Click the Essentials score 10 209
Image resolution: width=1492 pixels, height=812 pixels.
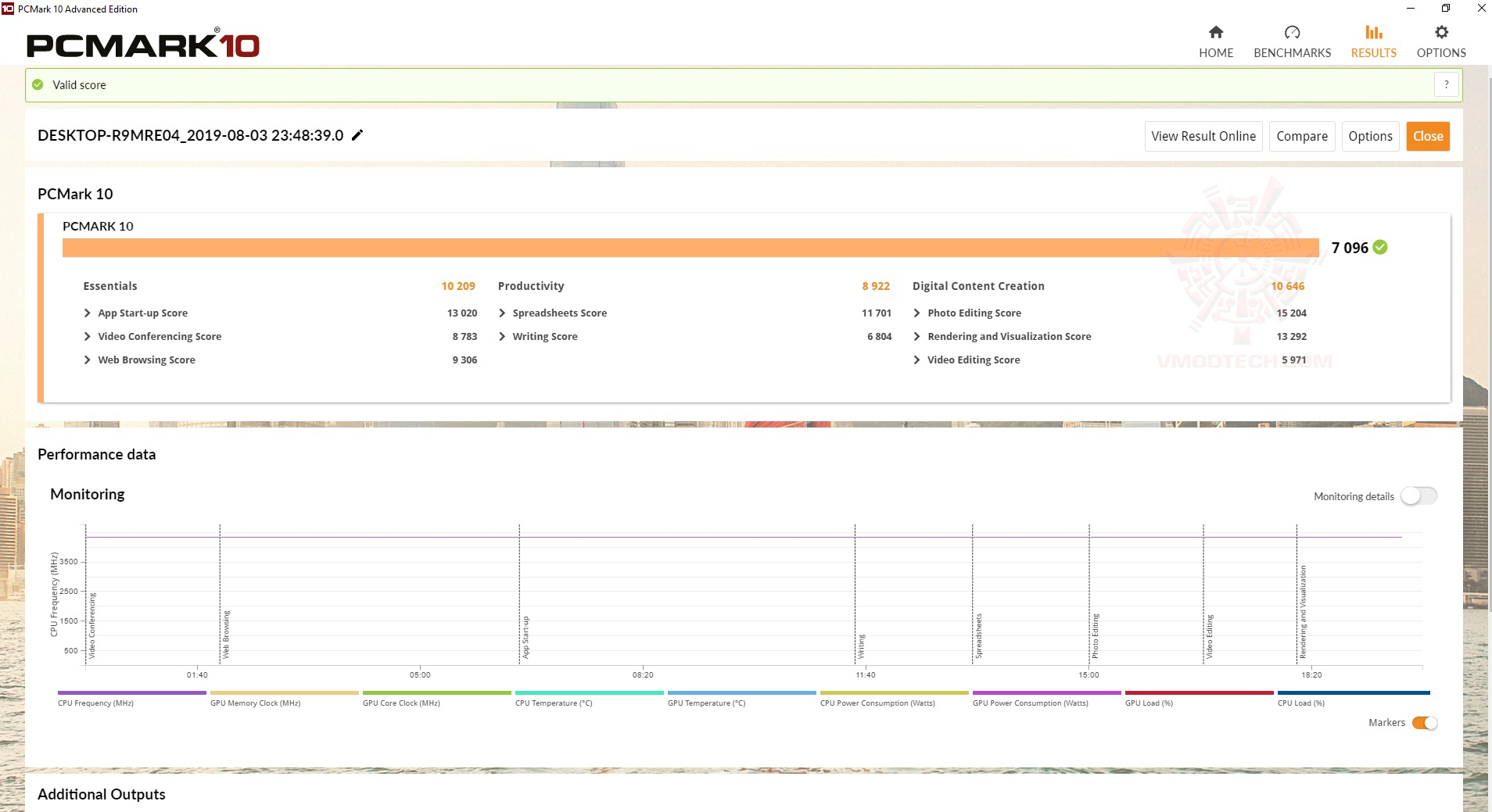point(458,286)
